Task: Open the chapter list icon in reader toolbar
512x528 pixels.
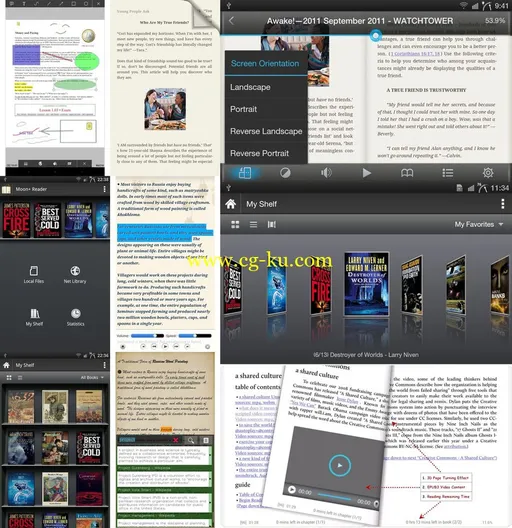Action: 447,173
